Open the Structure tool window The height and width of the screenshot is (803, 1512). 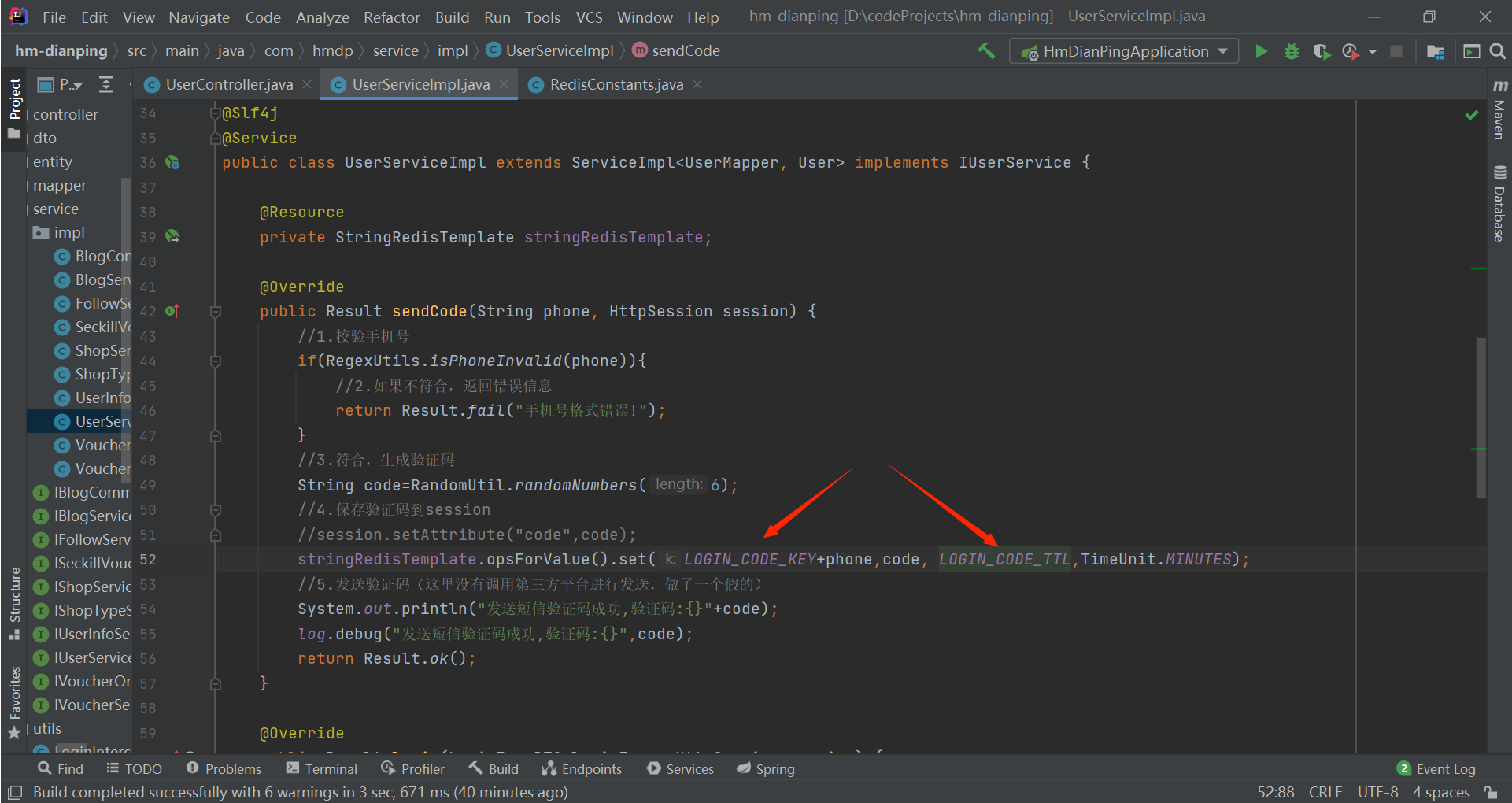pyautogui.click(x=14, y=602)
